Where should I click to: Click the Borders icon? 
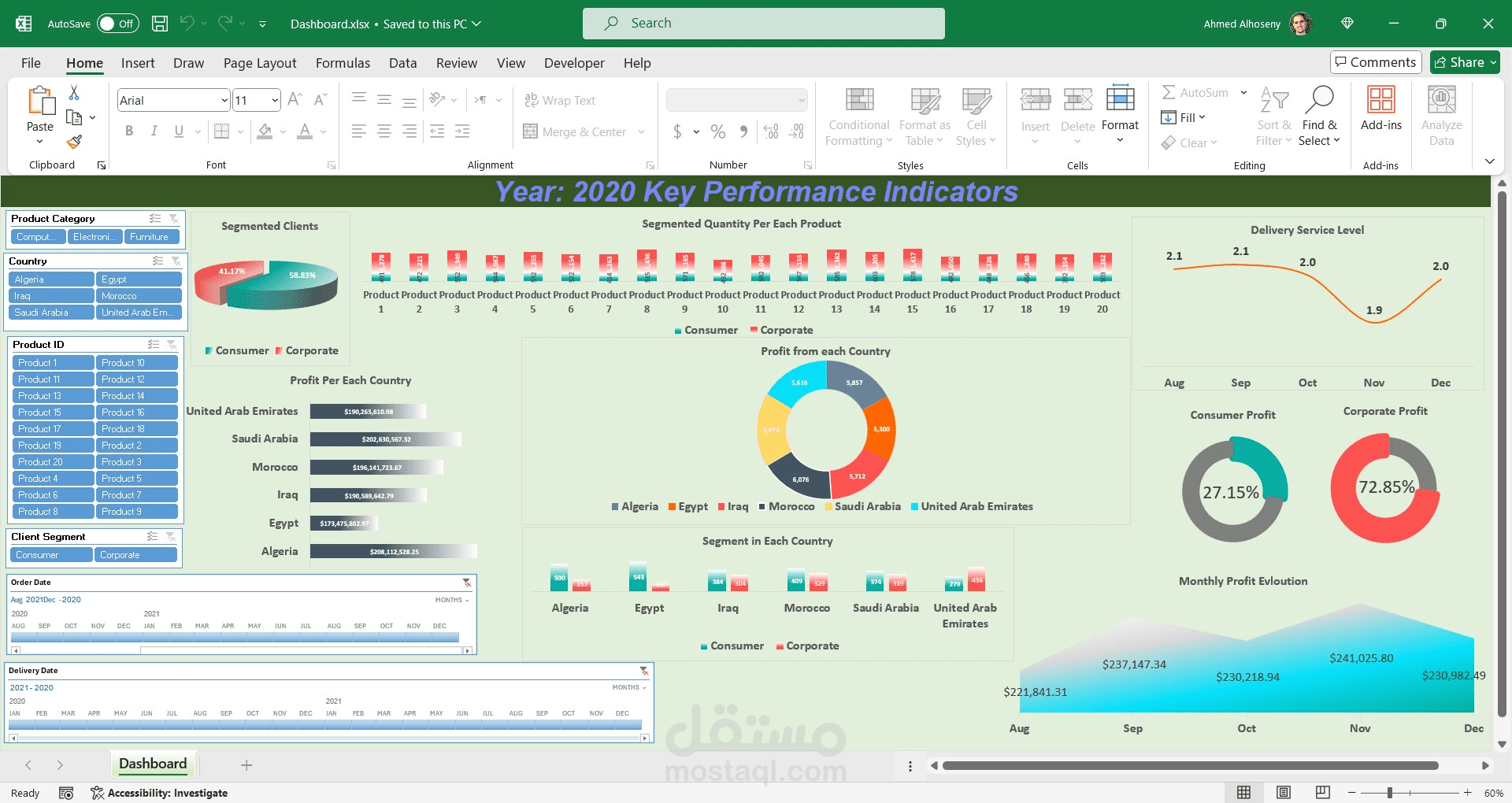pos(222,131)
